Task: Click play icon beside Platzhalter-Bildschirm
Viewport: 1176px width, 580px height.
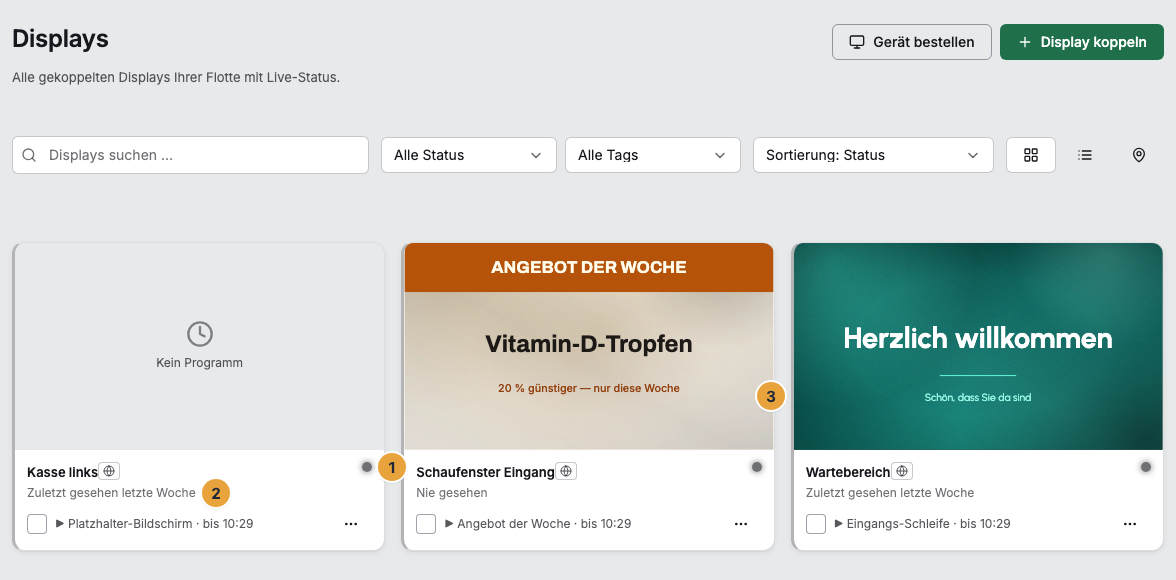Action: click(x=60, y=524)
